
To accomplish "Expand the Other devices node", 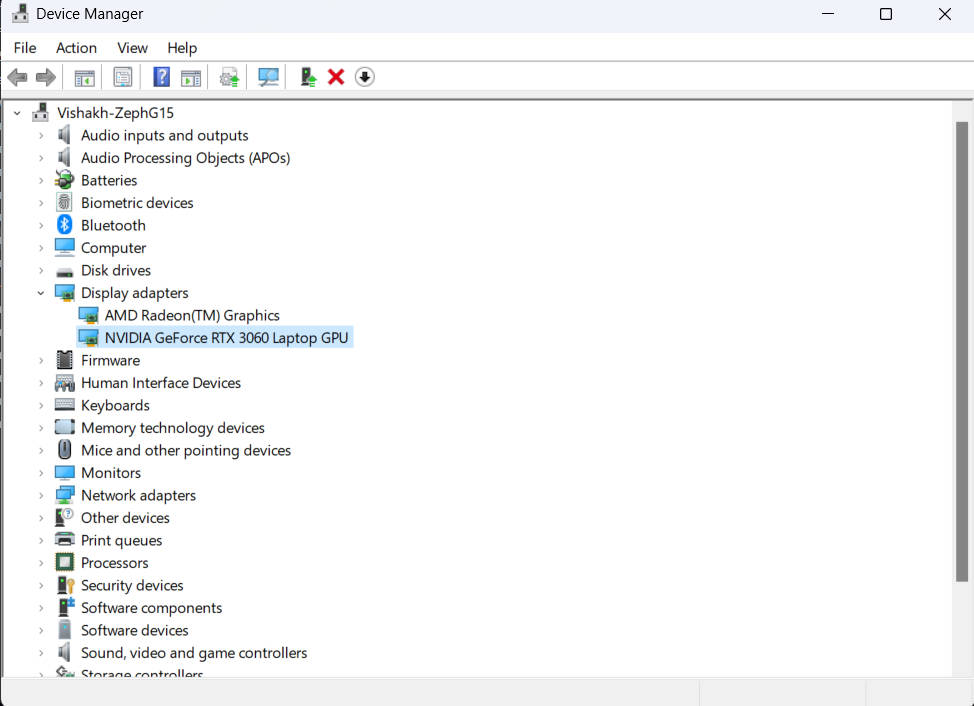I will click(40, 517).
